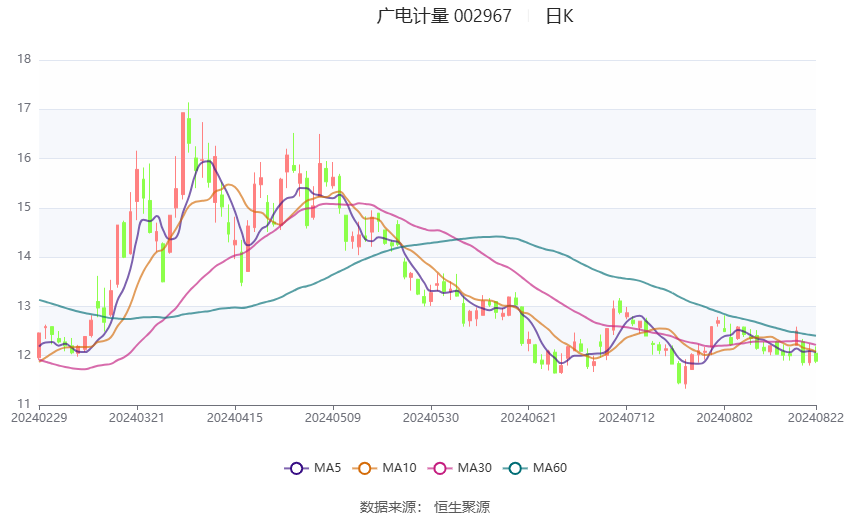Toggle the MA30 legend series
Screen dimensions: 850x517
pyautogui.click(x=460, y=468)
